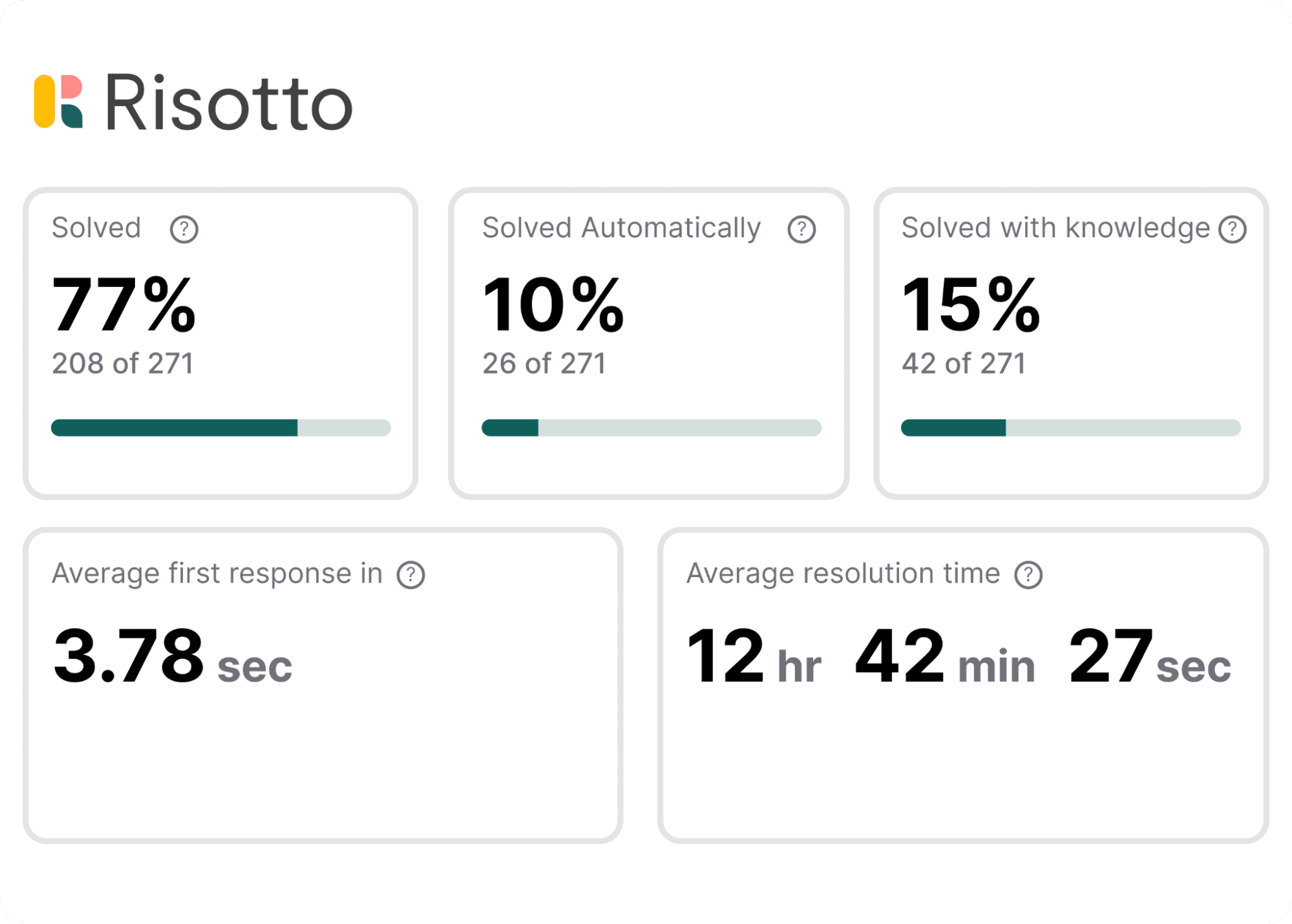
Task: Click the 42 of 271 label
Action: click(x=962, y=363)
